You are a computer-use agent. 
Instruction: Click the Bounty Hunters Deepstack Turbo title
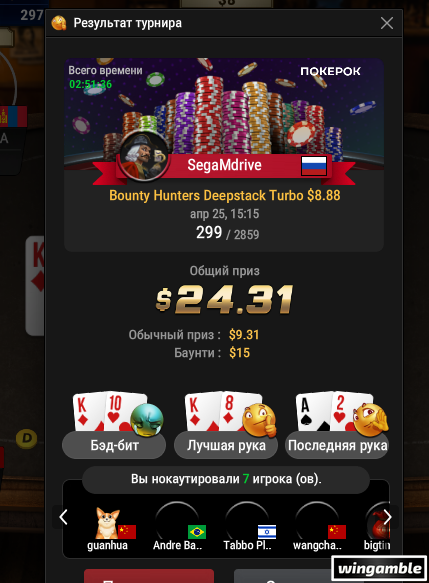pos(225,196)
